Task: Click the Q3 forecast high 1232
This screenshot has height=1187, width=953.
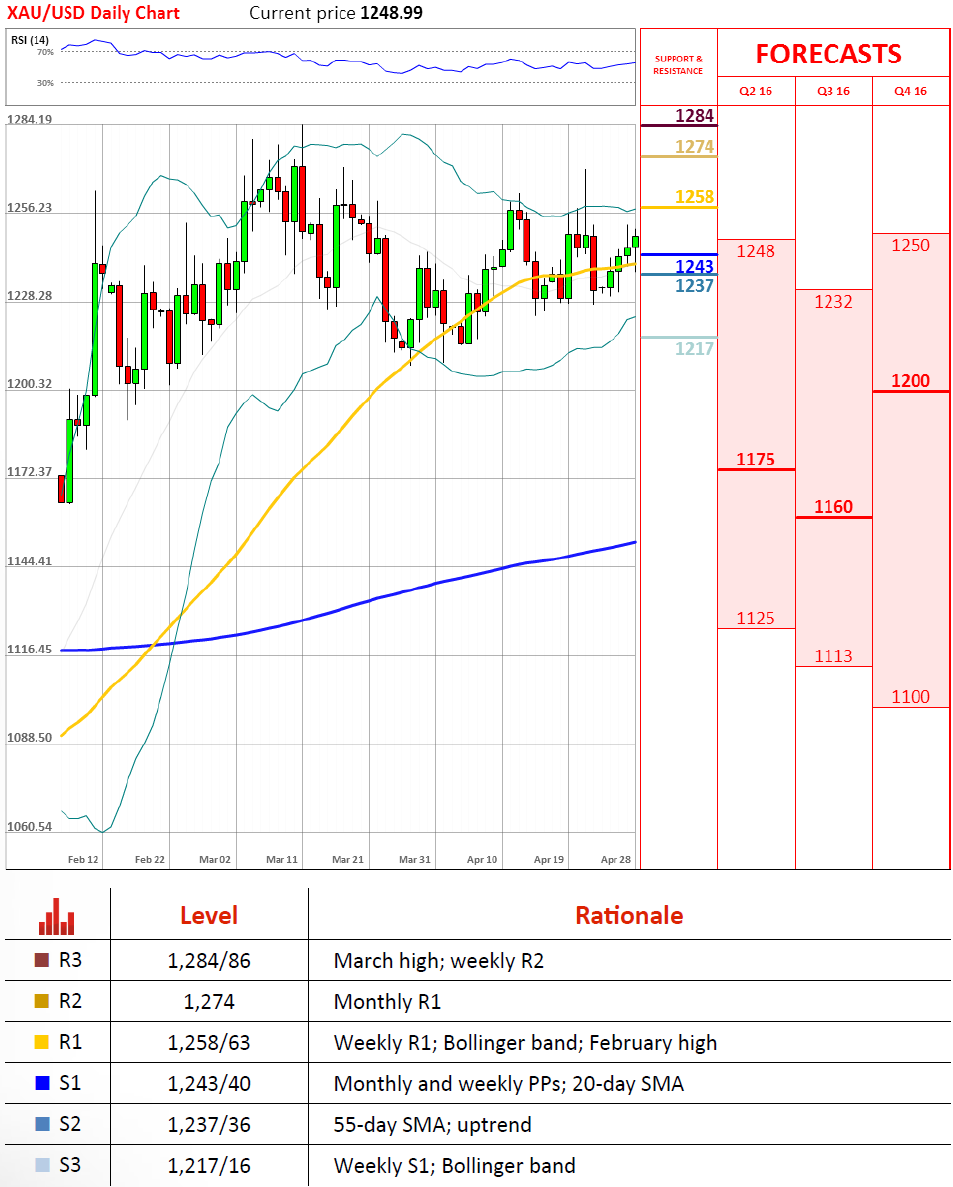Action: 833,301
